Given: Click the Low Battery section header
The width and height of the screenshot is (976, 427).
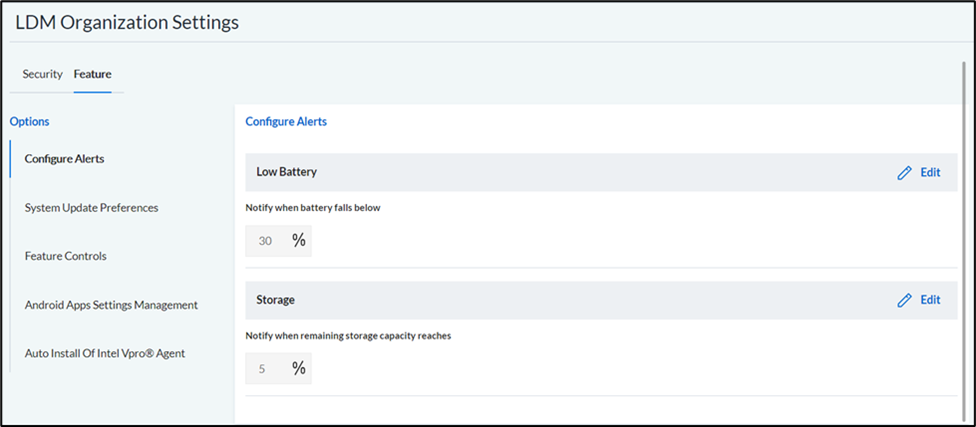Looking at the screenshot, I should [x=601, y=172].
